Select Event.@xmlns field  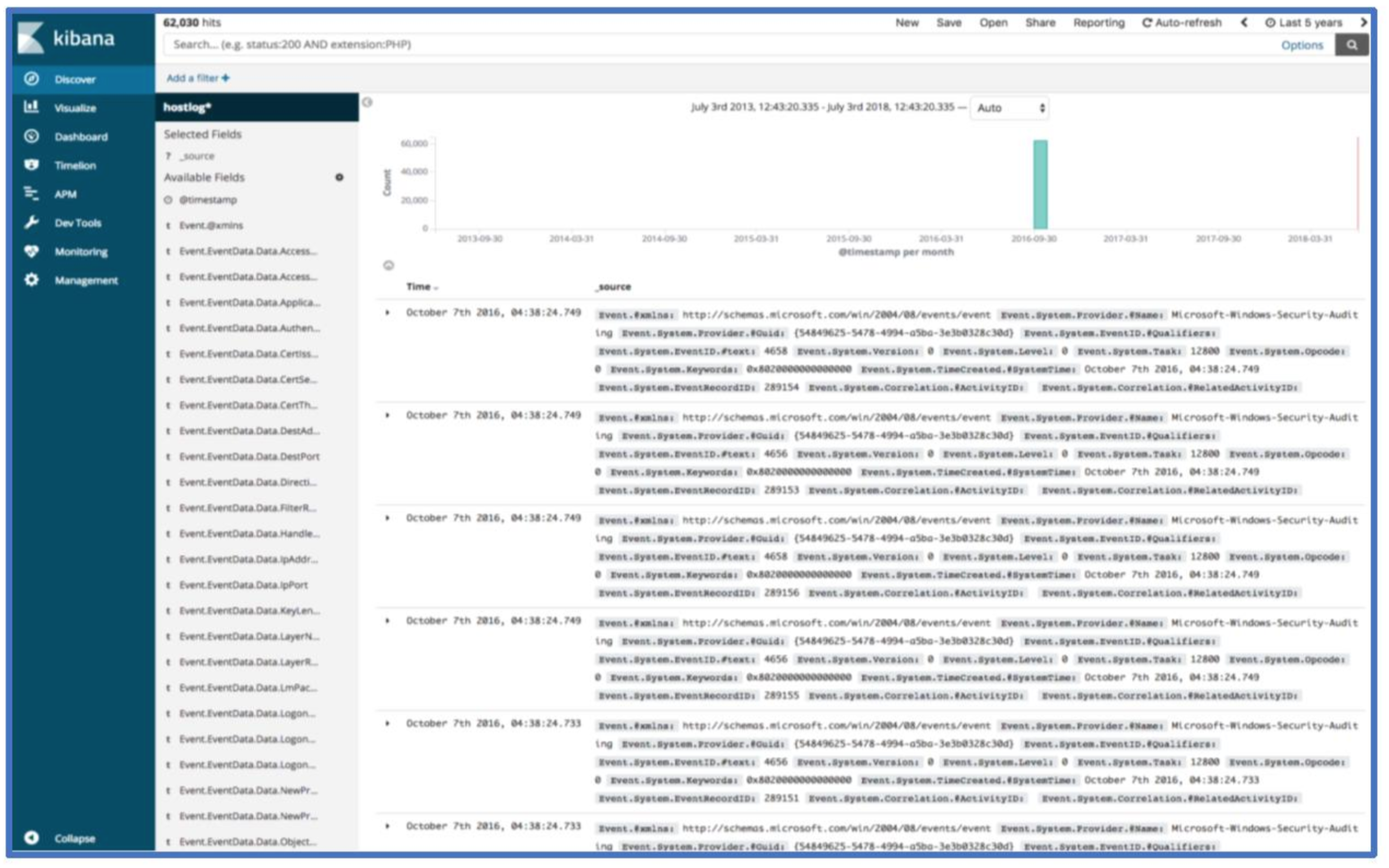pos(211,225)
